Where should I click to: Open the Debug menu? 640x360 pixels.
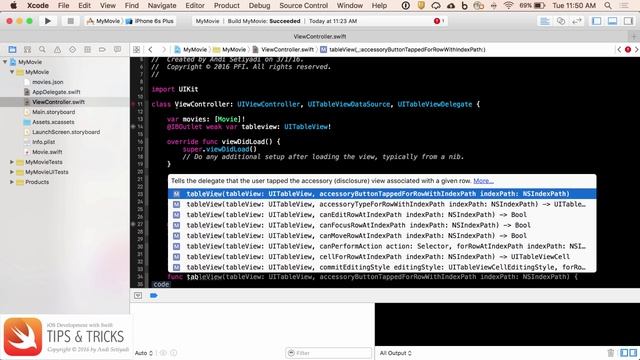pos(259,6)
